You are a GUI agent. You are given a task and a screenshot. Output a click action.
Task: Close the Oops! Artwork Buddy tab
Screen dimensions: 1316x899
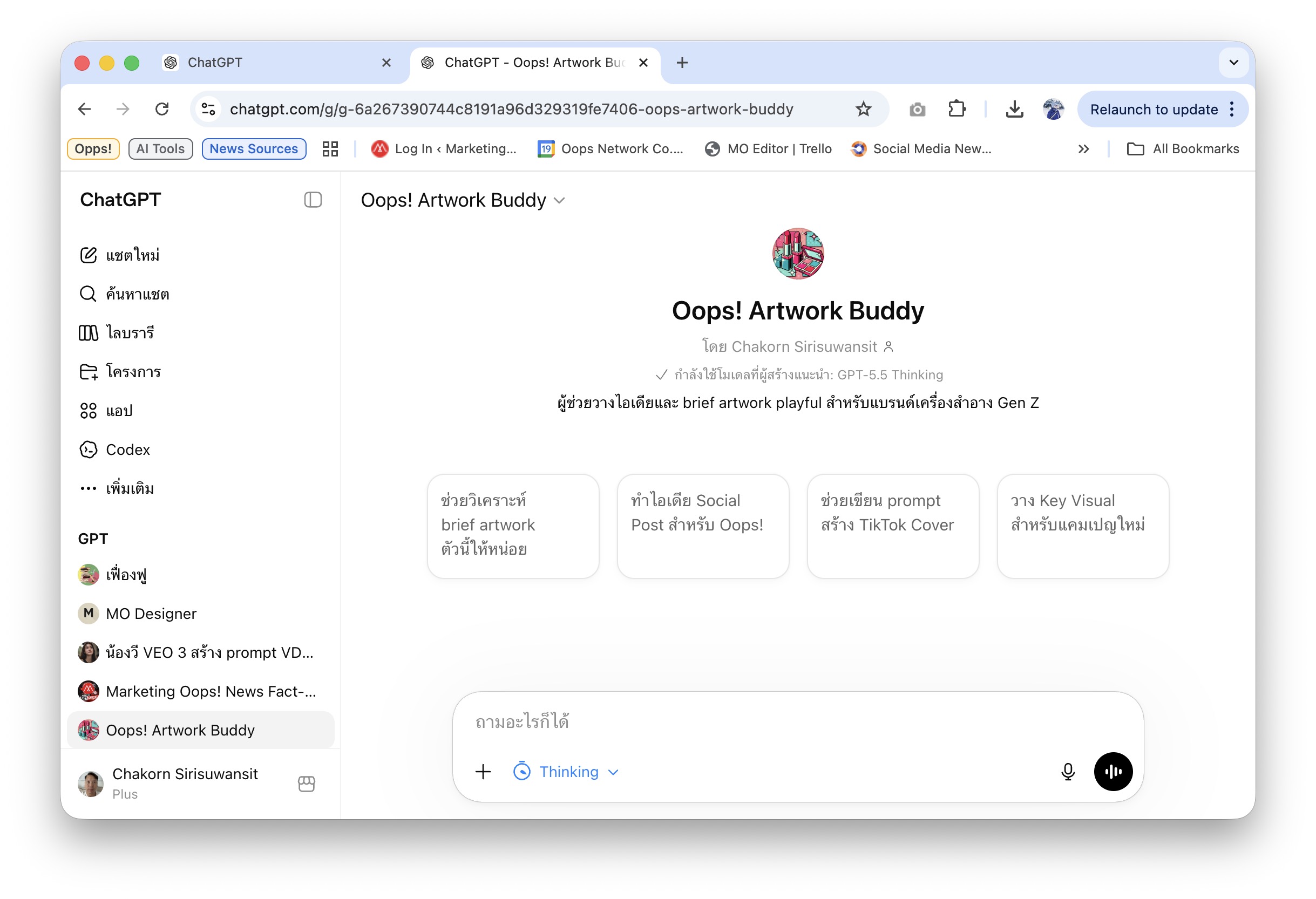(643, 62)
